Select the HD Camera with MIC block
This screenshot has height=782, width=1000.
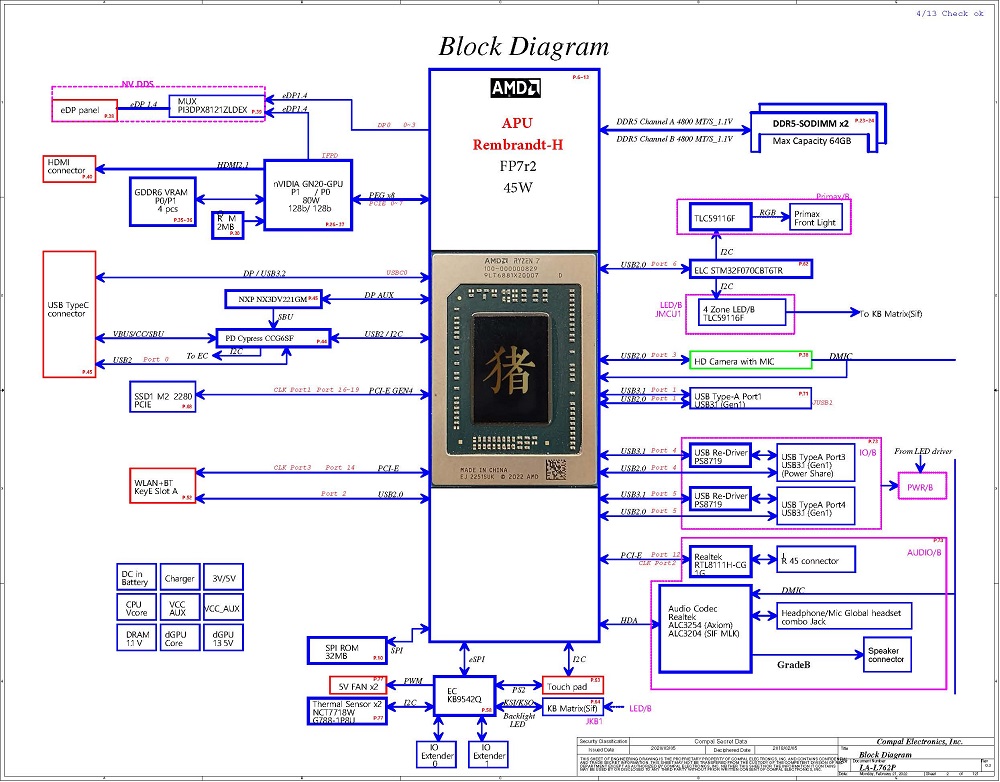[751, 360]
